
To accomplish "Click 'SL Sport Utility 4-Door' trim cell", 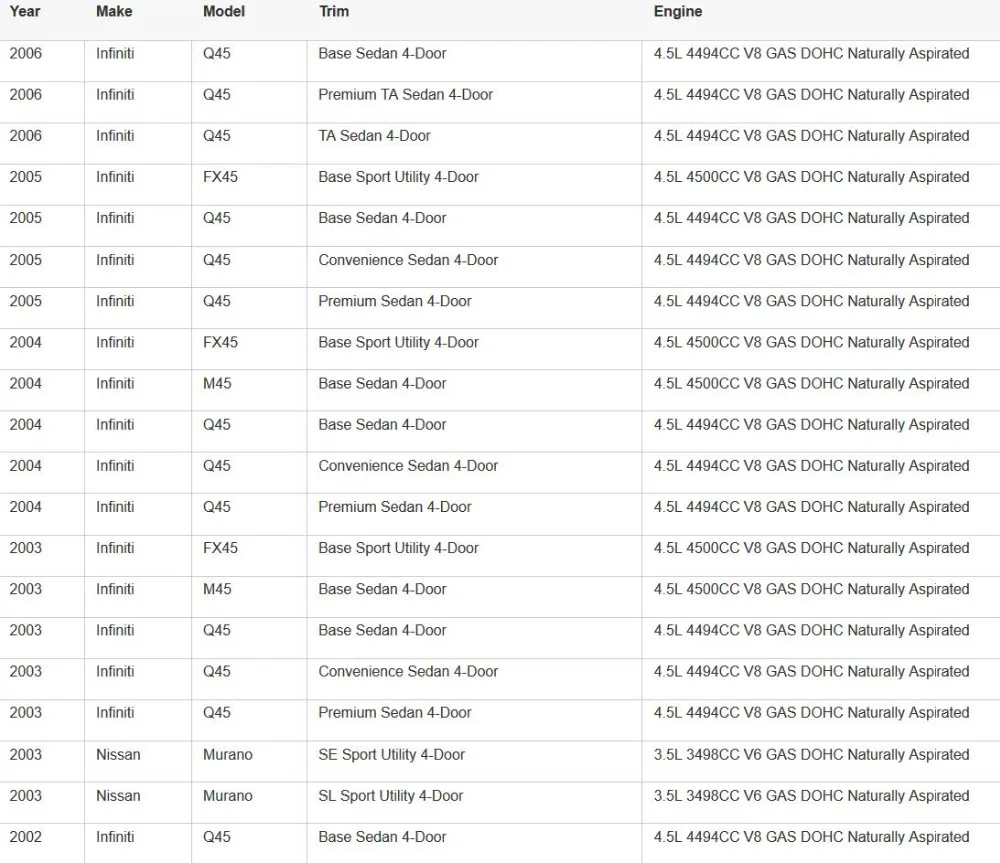I will (x=391, y=795).
